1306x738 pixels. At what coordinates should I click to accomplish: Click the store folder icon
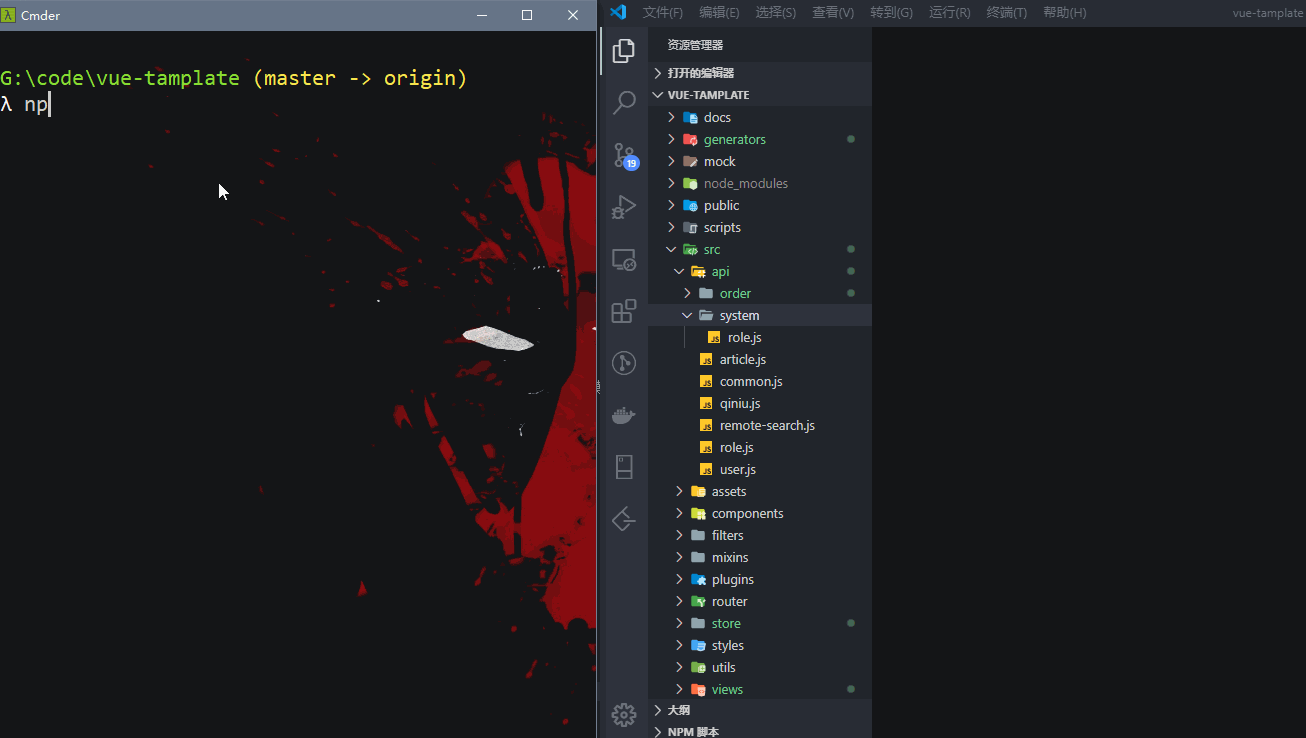[x=698, y=624]
